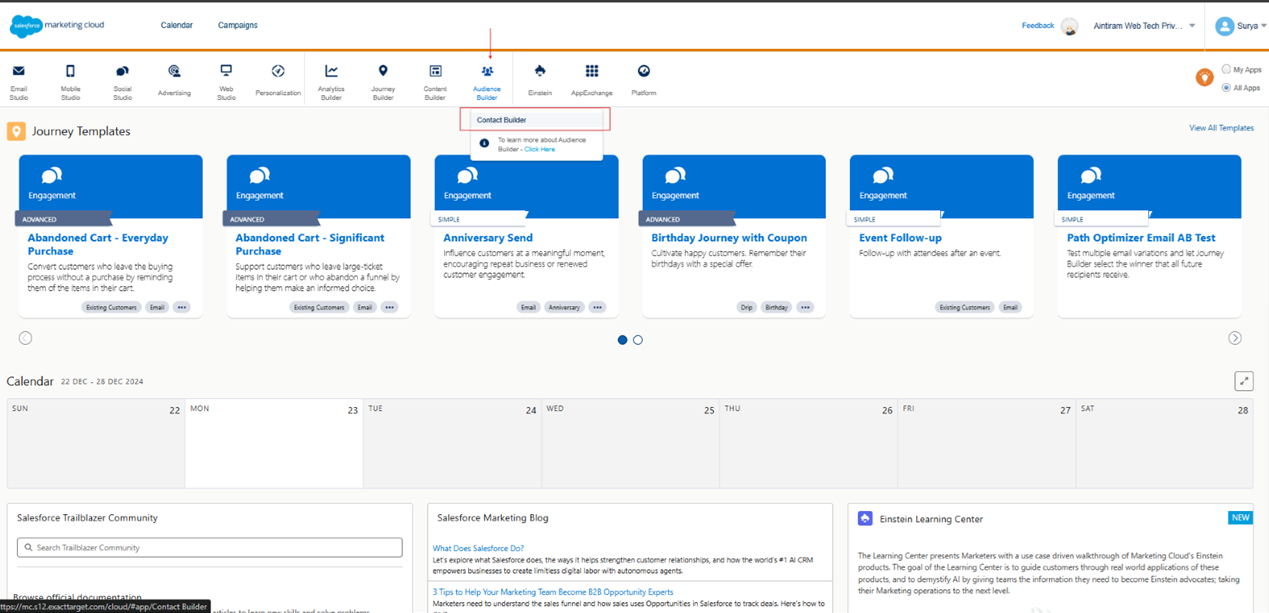Open Mobile Studio app icon
Image resolution: width=1269 pixels, height=613 pixels.
70,72
